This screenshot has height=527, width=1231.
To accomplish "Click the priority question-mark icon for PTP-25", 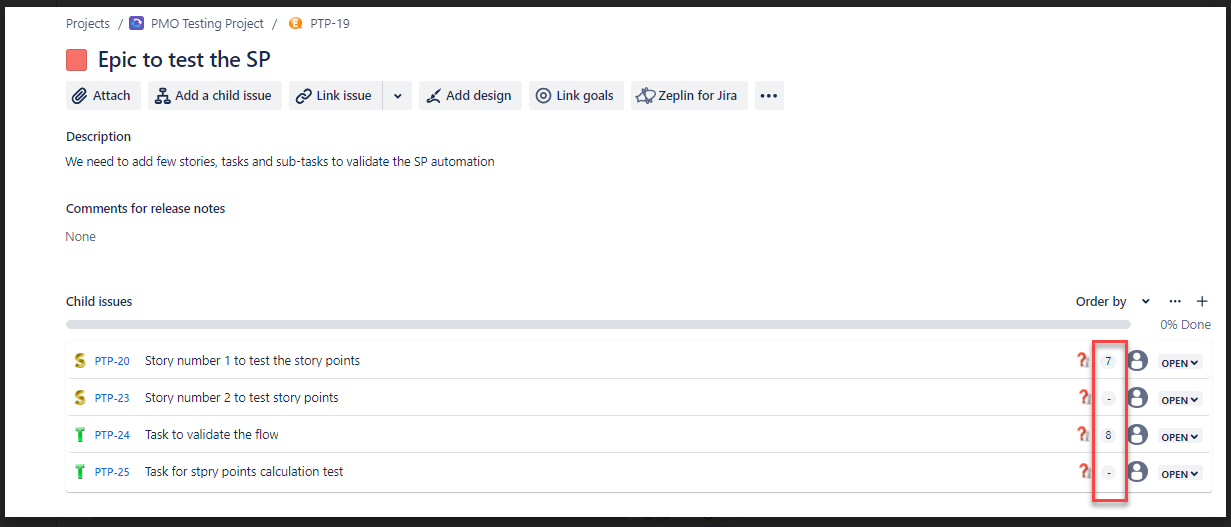I will coord(1083,472).
